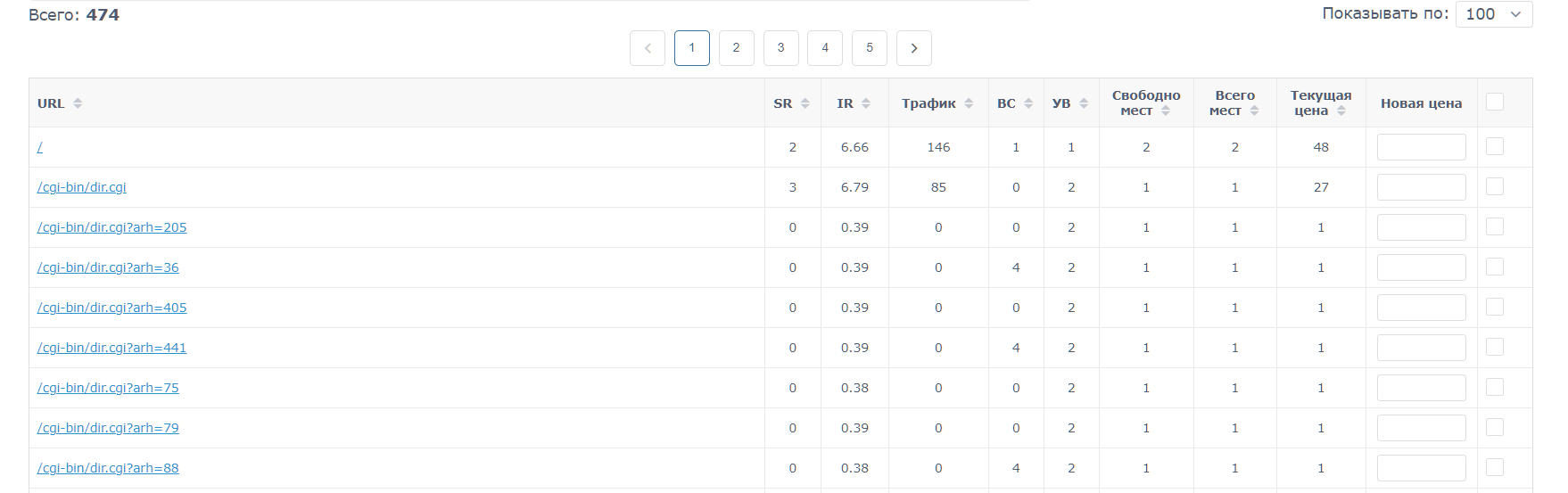
Task: Sort by Трафик column arrows
Action: 969,103
